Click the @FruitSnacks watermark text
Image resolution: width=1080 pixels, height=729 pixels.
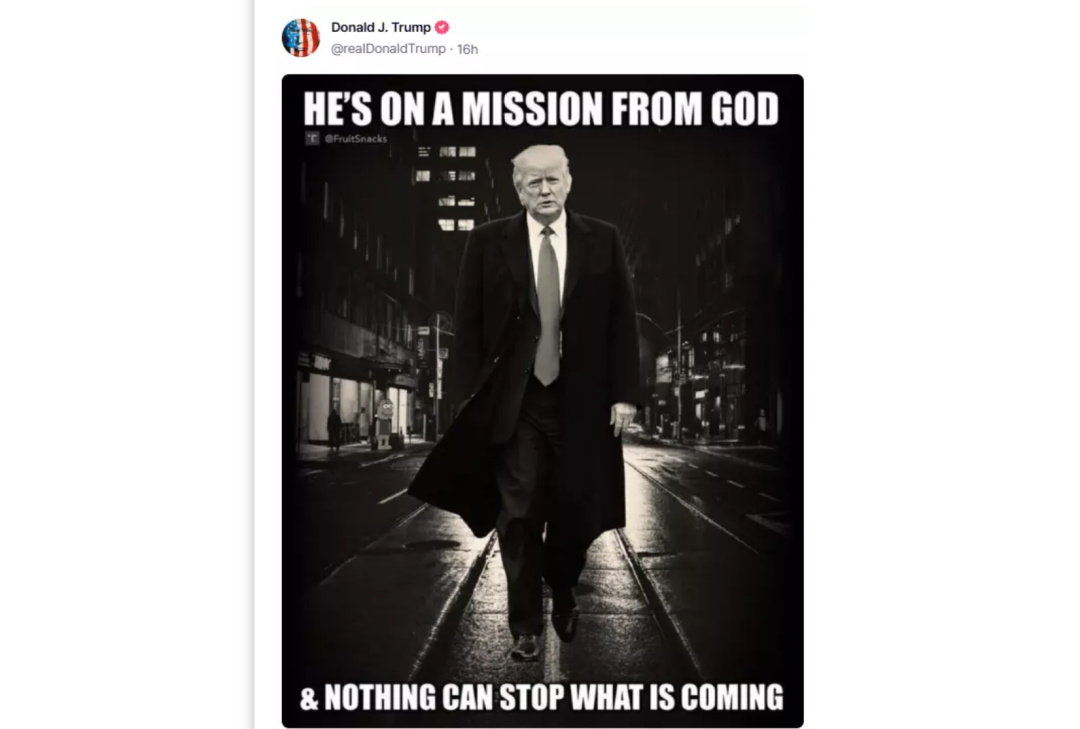356,138
